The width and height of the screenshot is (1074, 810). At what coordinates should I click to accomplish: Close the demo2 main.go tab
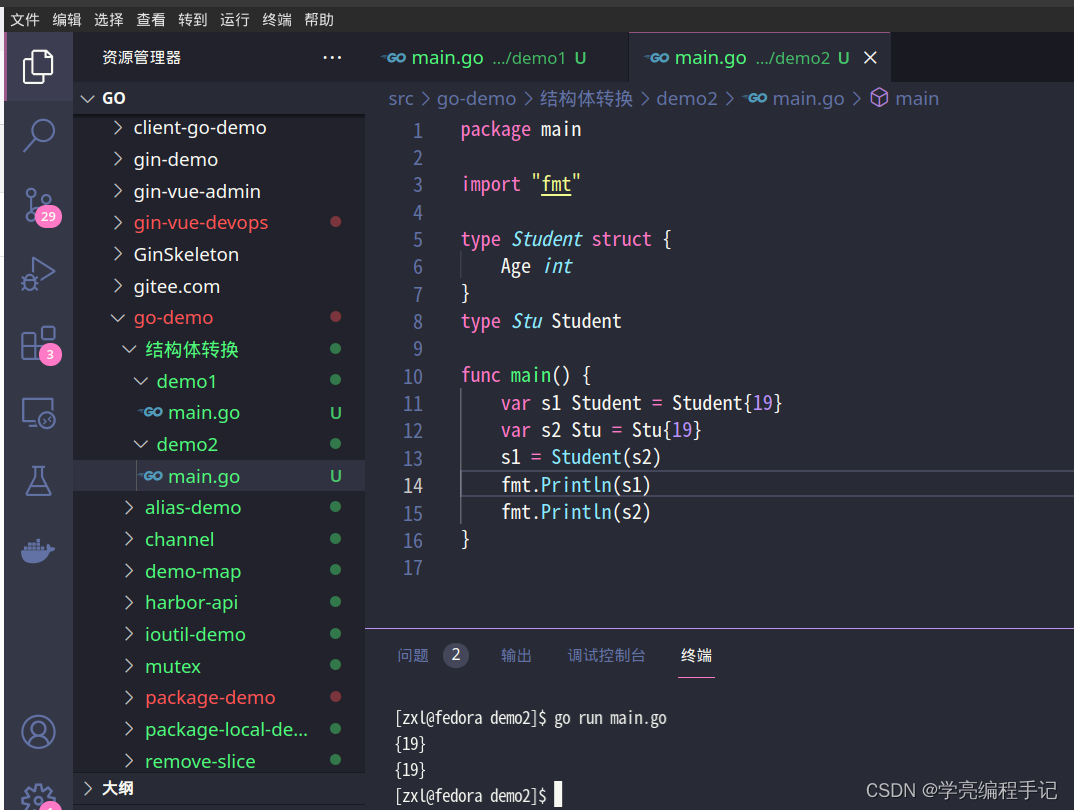tap(870, 58)
